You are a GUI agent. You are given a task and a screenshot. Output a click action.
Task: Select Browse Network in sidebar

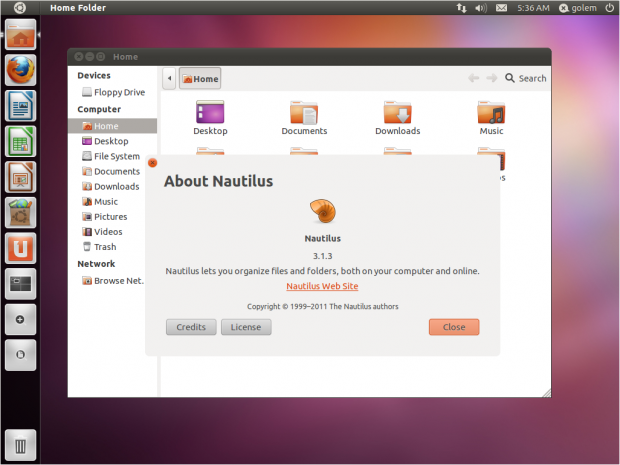[x=113, y=280]
